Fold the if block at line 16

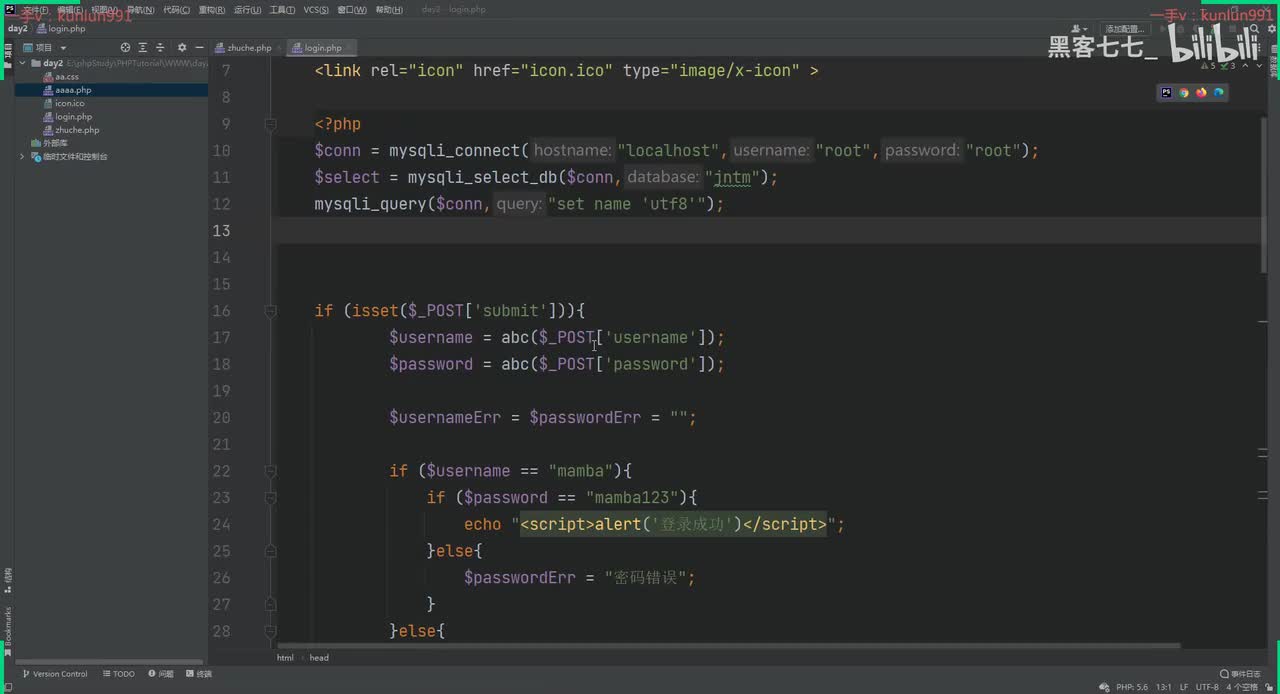click(x=270, y=311)
